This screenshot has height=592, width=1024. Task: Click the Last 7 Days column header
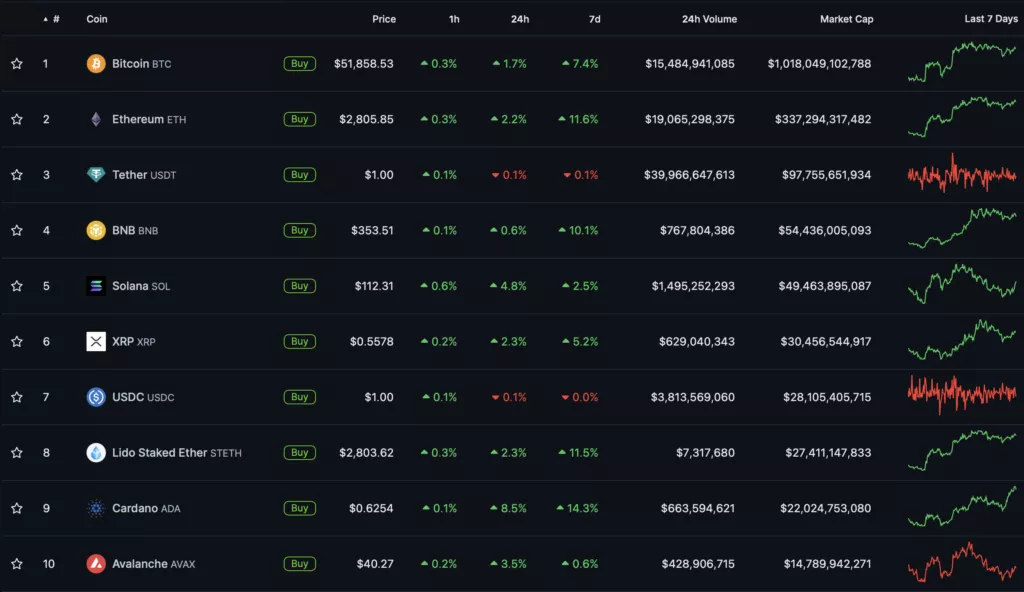[x=991, y=19]
